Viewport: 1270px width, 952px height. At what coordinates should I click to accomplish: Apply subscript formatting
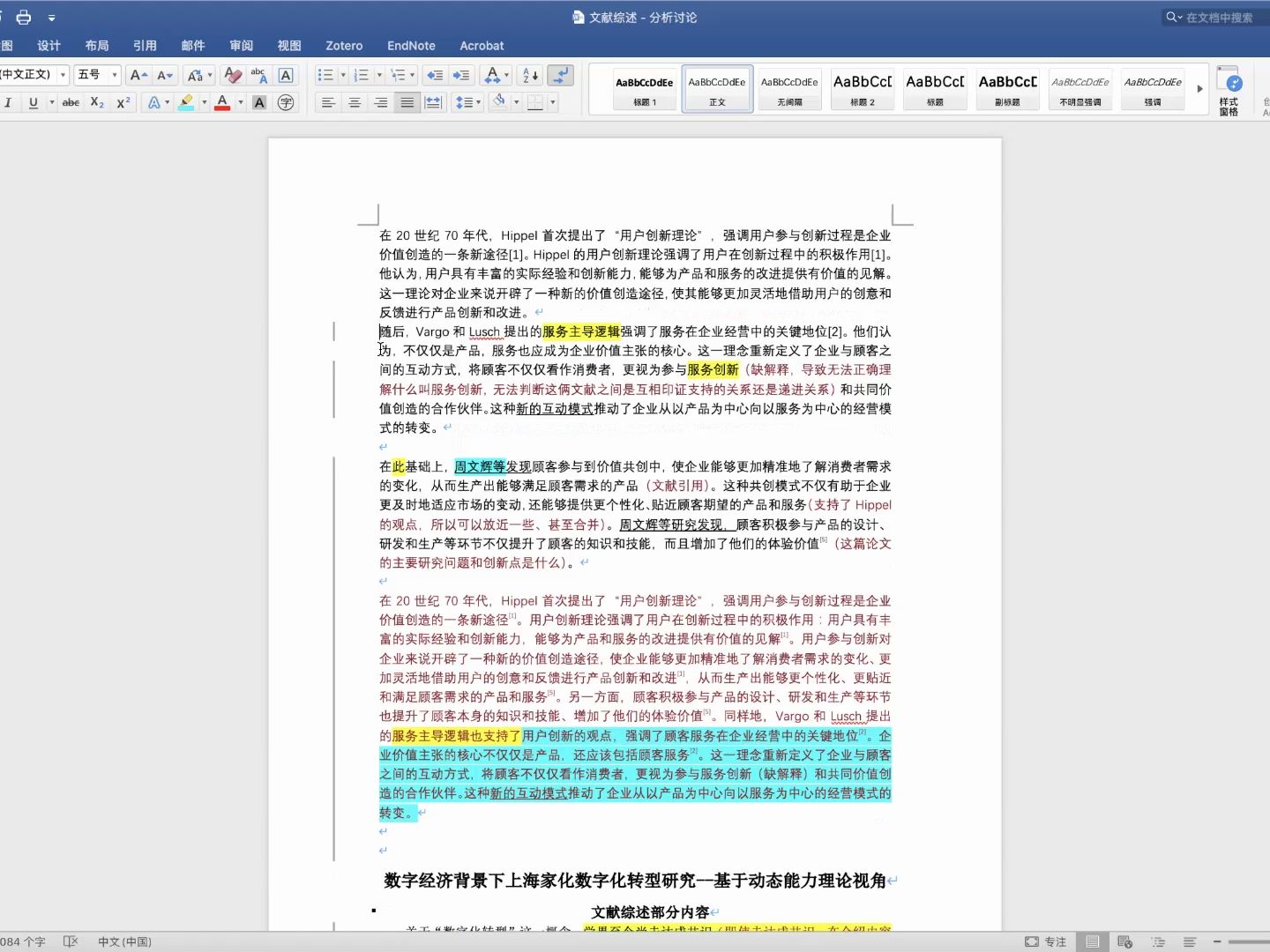[x=97, y=102]
